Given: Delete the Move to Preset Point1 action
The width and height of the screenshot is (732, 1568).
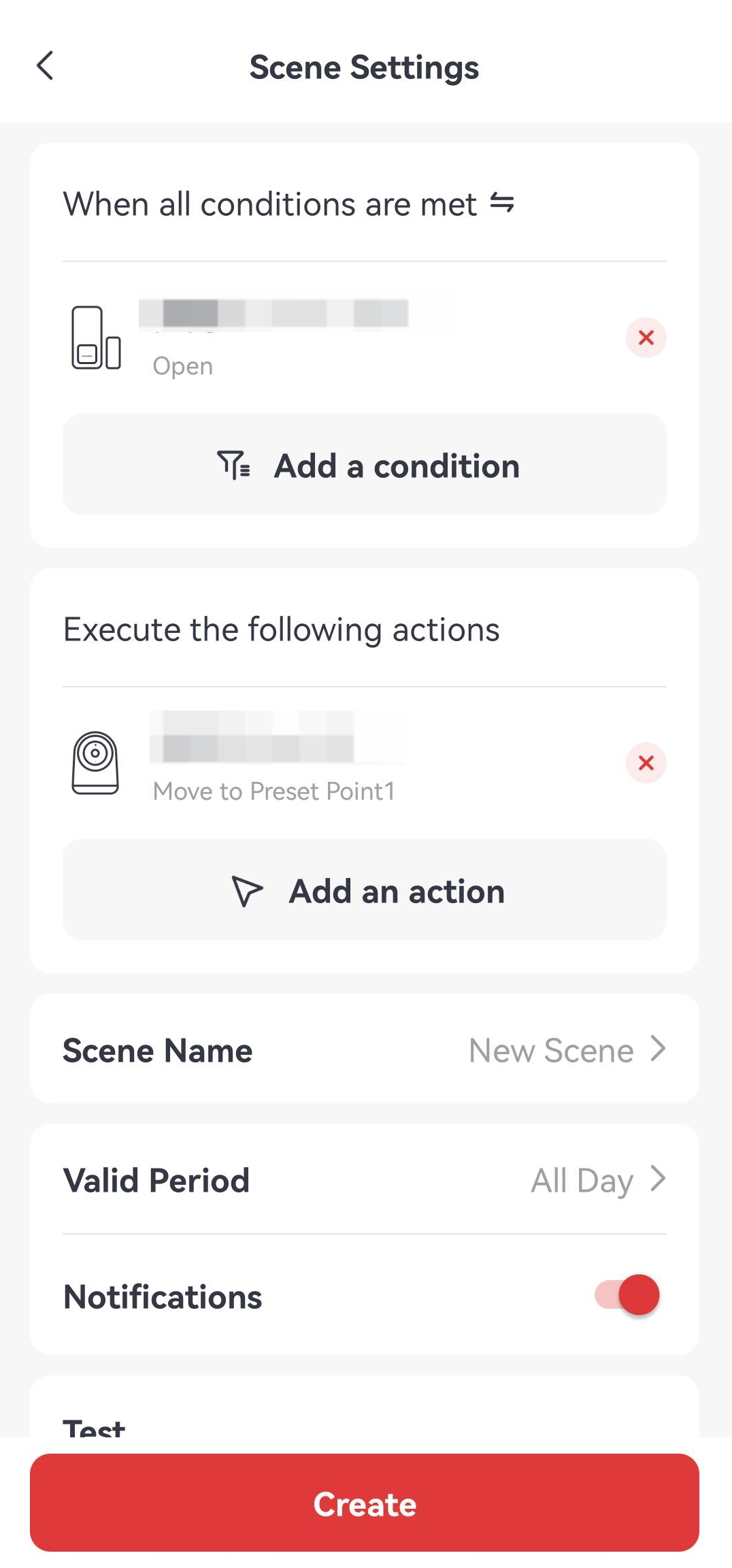Looking at the screenshot, I should click(646, 763).
